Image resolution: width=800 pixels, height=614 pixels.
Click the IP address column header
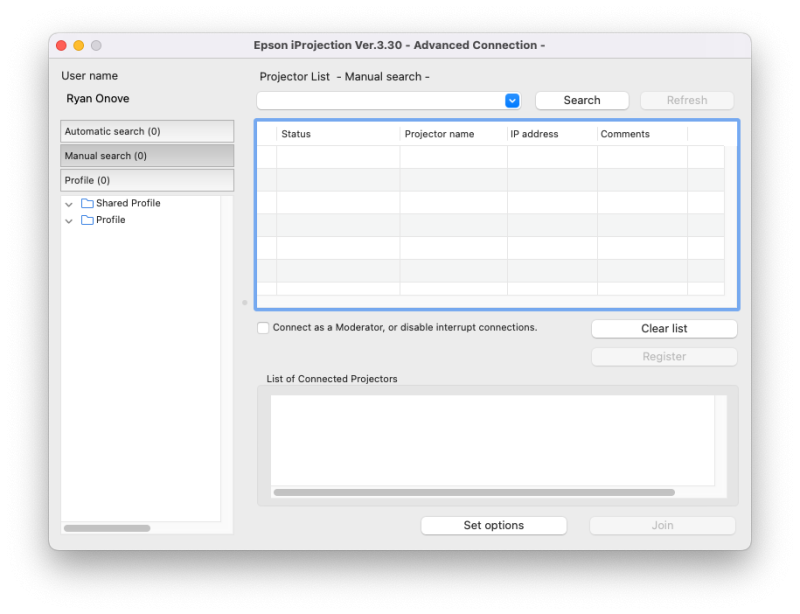click(x=551, y=134)
